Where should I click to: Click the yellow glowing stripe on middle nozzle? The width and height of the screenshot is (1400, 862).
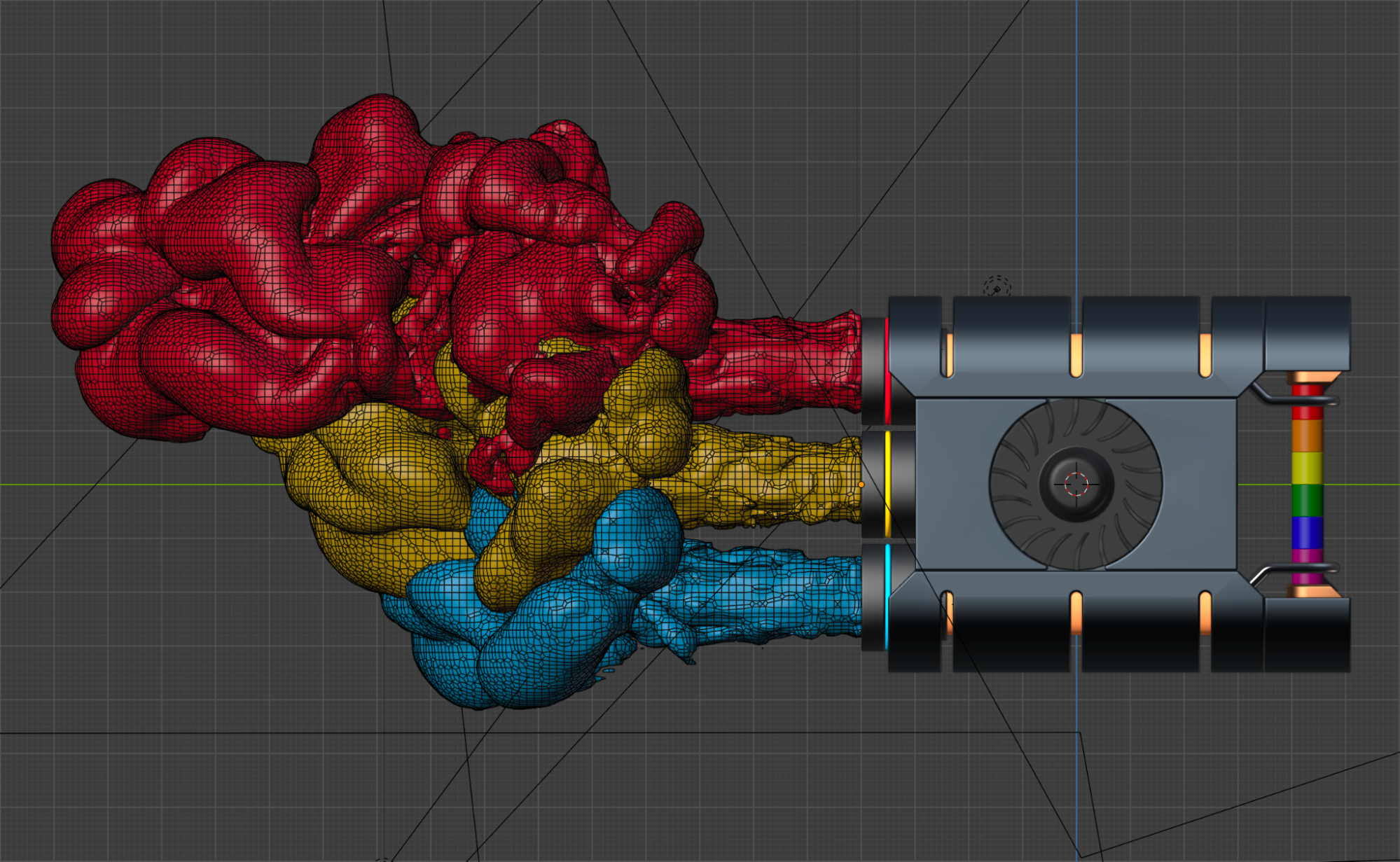pos(887,483)
